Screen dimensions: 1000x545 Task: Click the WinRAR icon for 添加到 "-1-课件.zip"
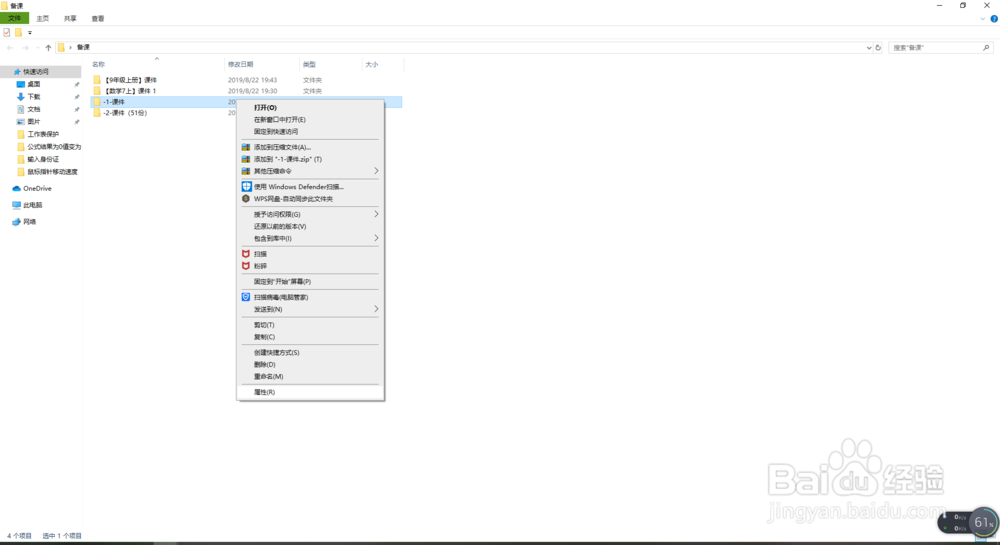pyautogui.click(x=246, y=159)
